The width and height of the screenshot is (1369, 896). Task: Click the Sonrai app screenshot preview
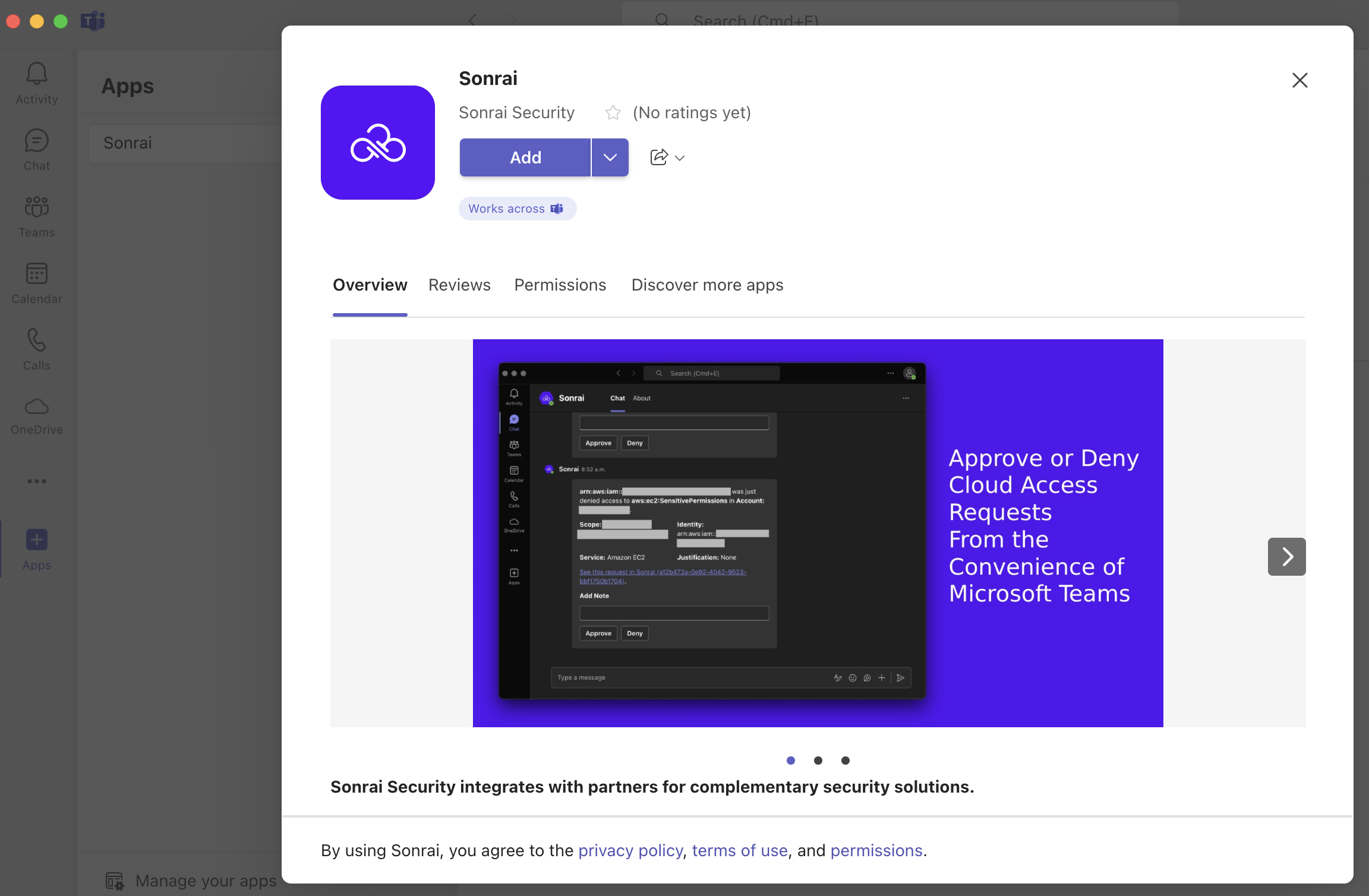tap(818, 533)
